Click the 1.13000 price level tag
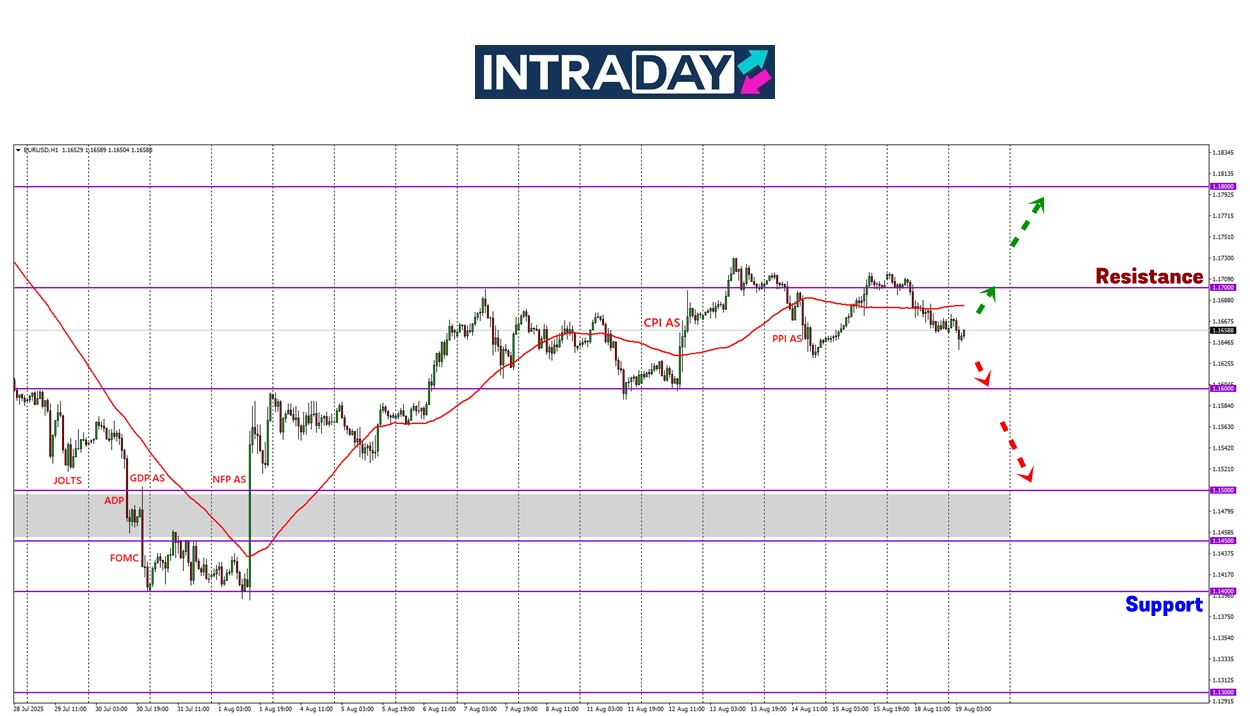This screenshot has width=1250, height=716. [x=1222, y=692]
